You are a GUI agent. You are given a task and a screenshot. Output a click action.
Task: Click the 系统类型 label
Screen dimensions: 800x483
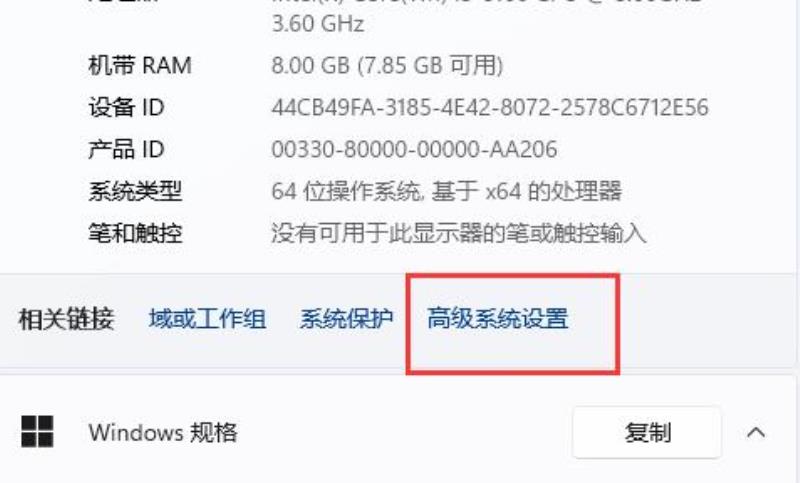pos(135,191)
